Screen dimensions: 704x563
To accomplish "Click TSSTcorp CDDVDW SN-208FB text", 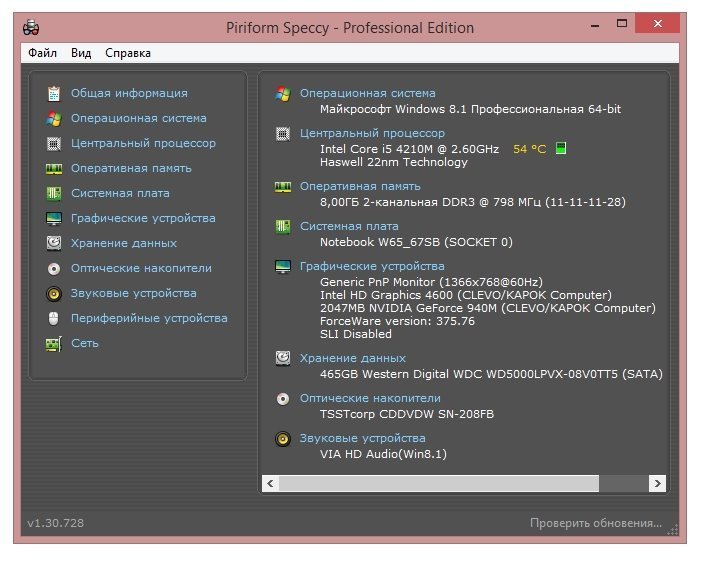I will pyautogui.click(x=407, y=414).
